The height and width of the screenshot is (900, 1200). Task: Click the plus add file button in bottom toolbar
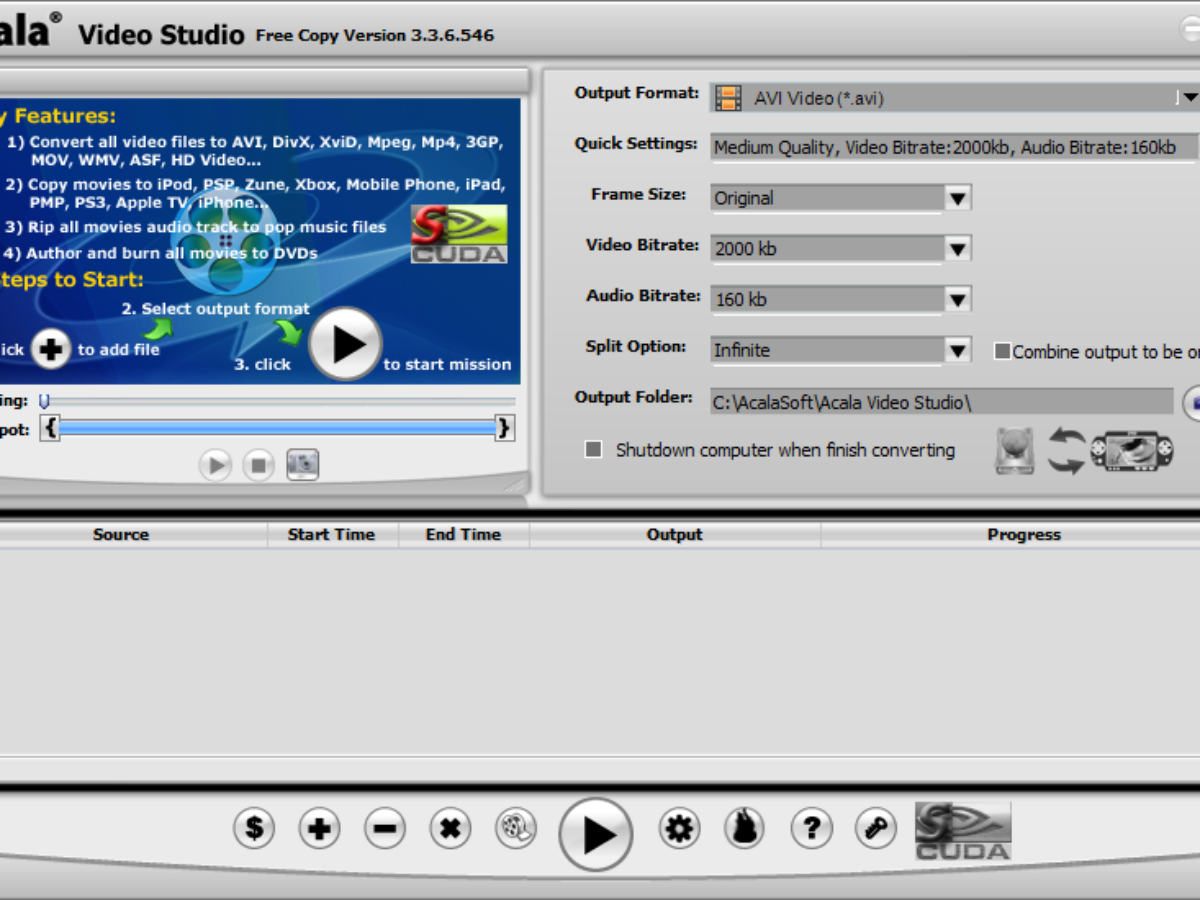pyautogui.click(x=319, y=829)
